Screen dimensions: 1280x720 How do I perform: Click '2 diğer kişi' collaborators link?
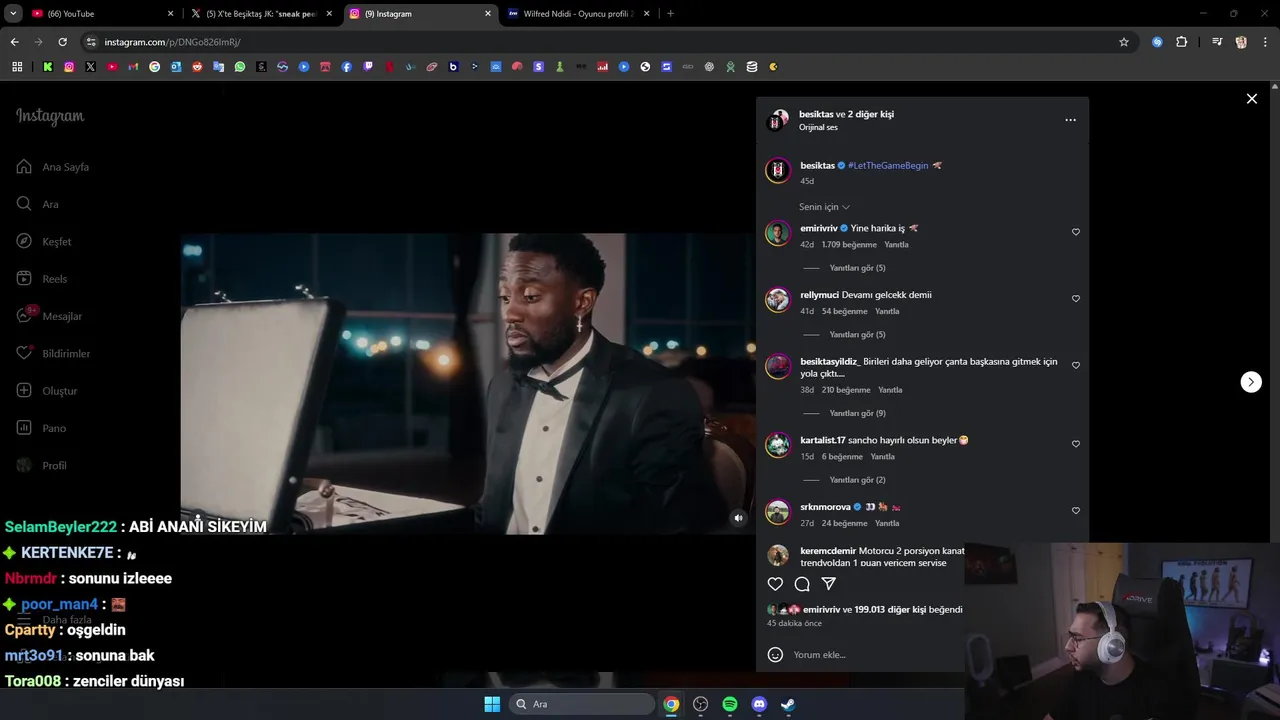[x=871, y=114]
